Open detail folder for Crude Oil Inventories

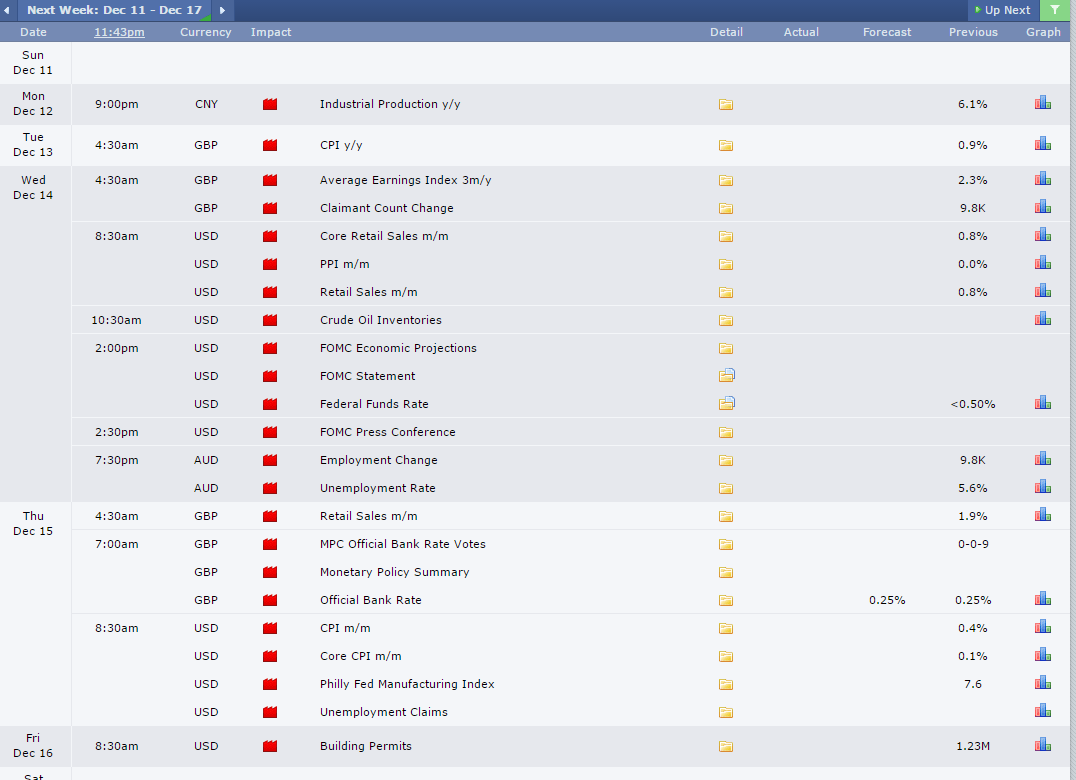[726, 320]
